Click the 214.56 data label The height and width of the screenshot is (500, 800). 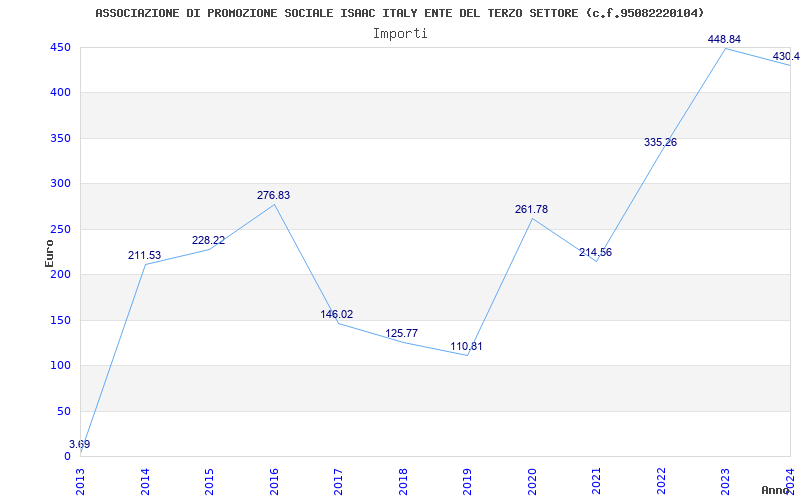[x=595, y=252]
